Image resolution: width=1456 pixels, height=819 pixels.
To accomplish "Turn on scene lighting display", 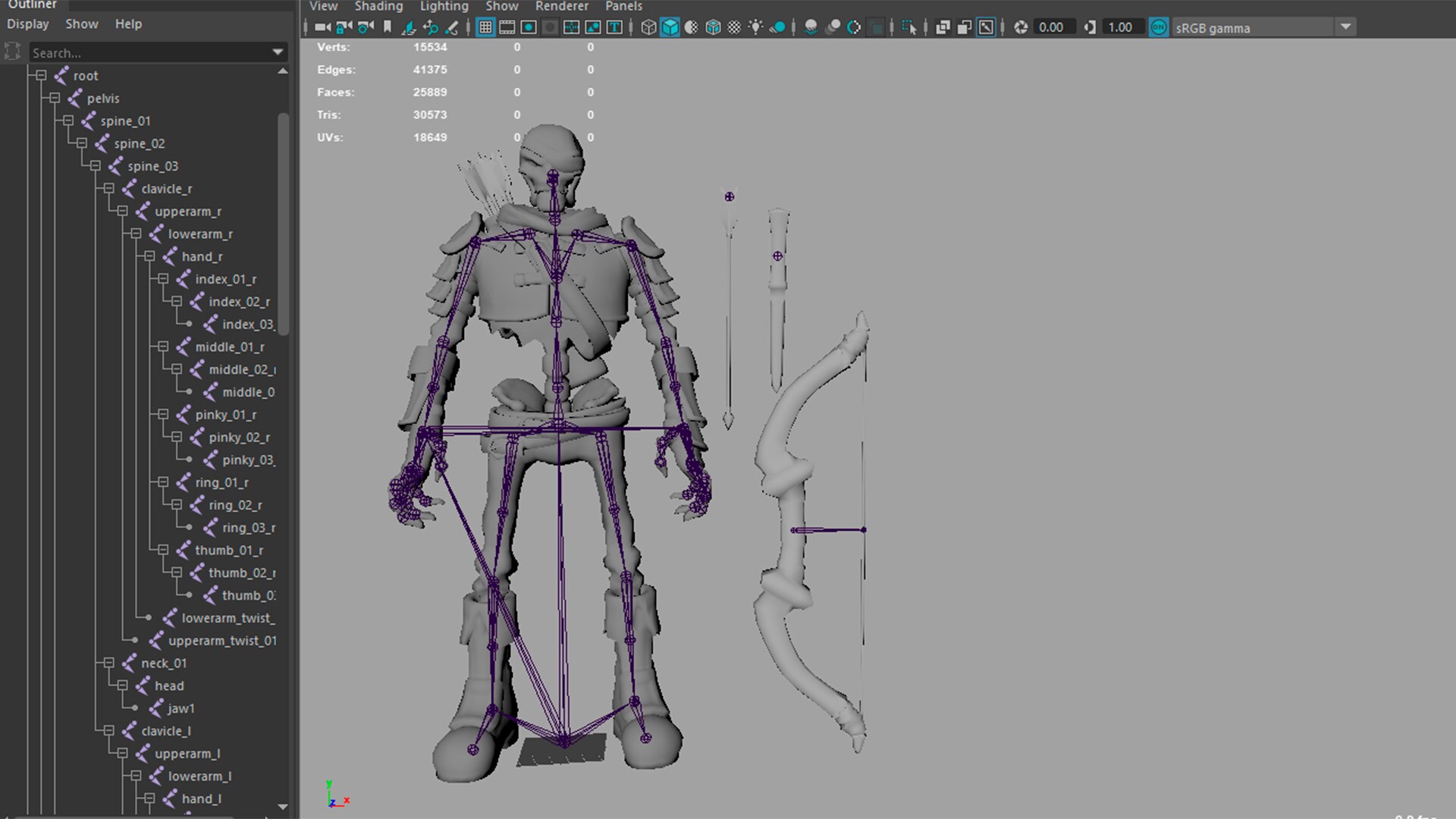I will [x=755, y=27].
